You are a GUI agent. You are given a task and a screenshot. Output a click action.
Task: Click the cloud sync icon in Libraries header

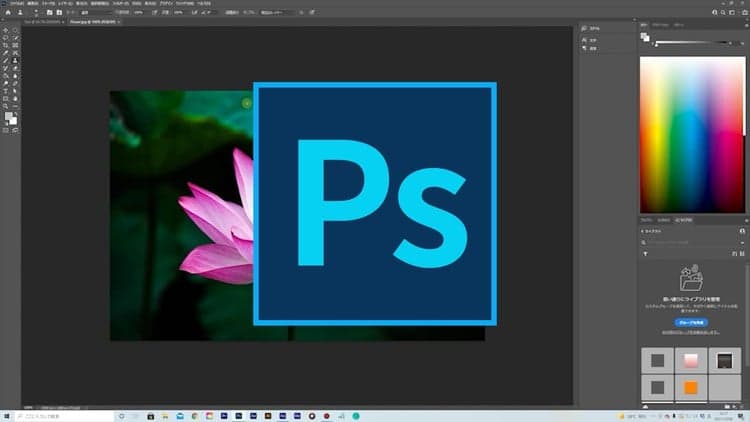tap(742, 231)
